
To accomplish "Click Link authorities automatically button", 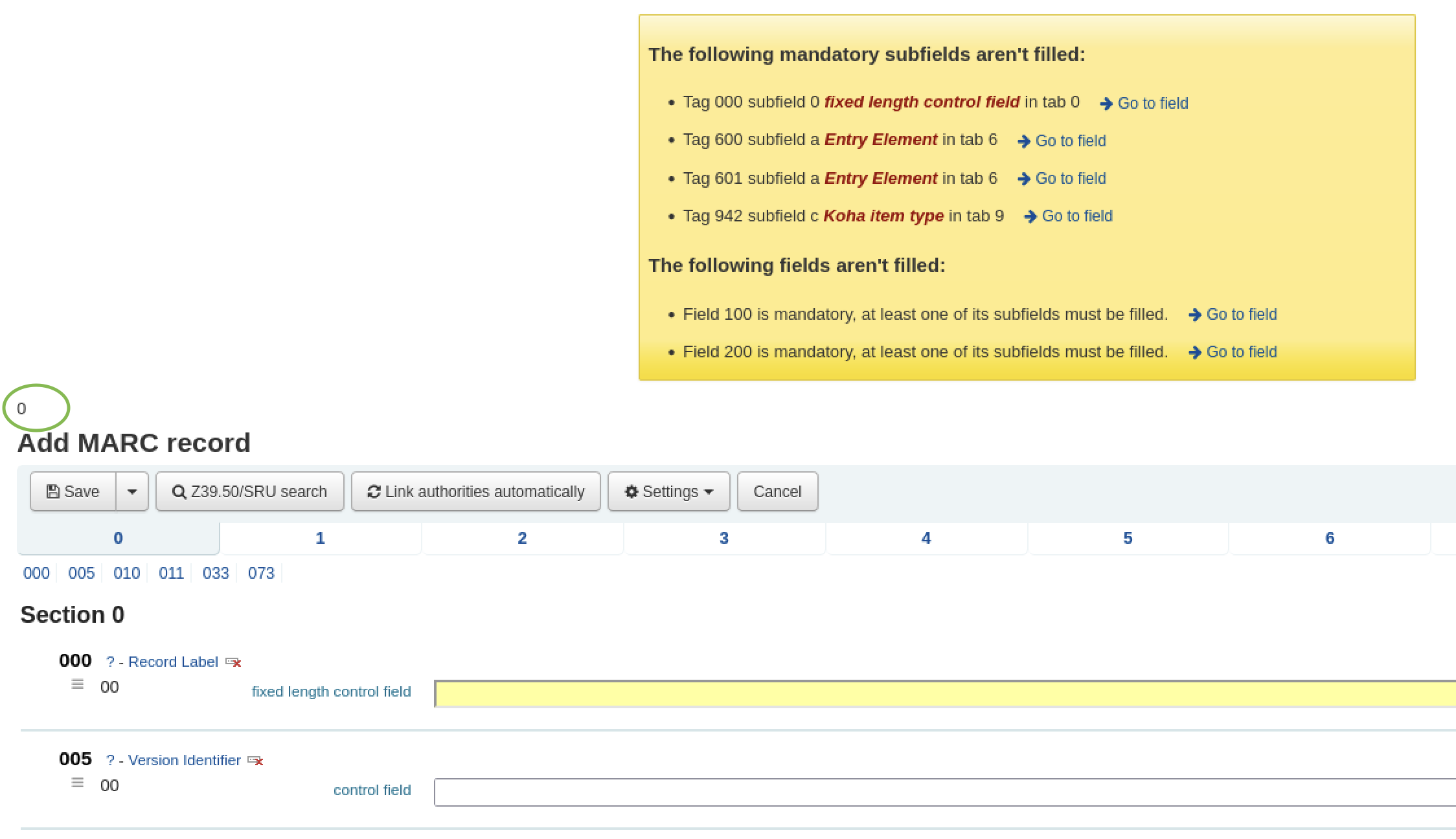I will [476, 492].
